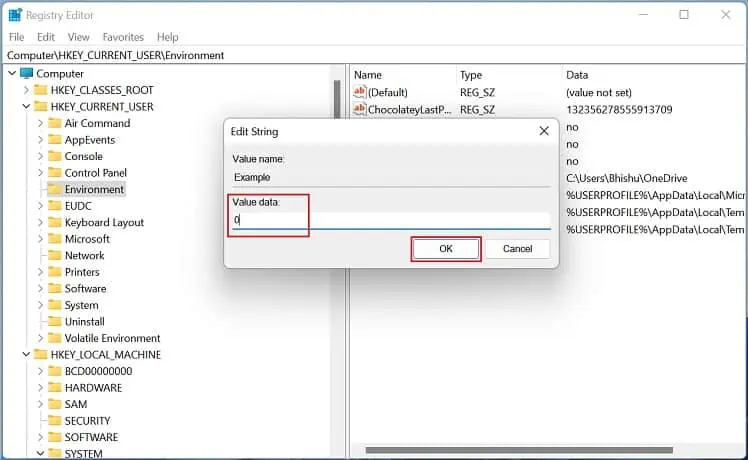Click the HKEY_CURRENT_USER folder icon
The width and height of the screenshot is (748, 460).
41,106
